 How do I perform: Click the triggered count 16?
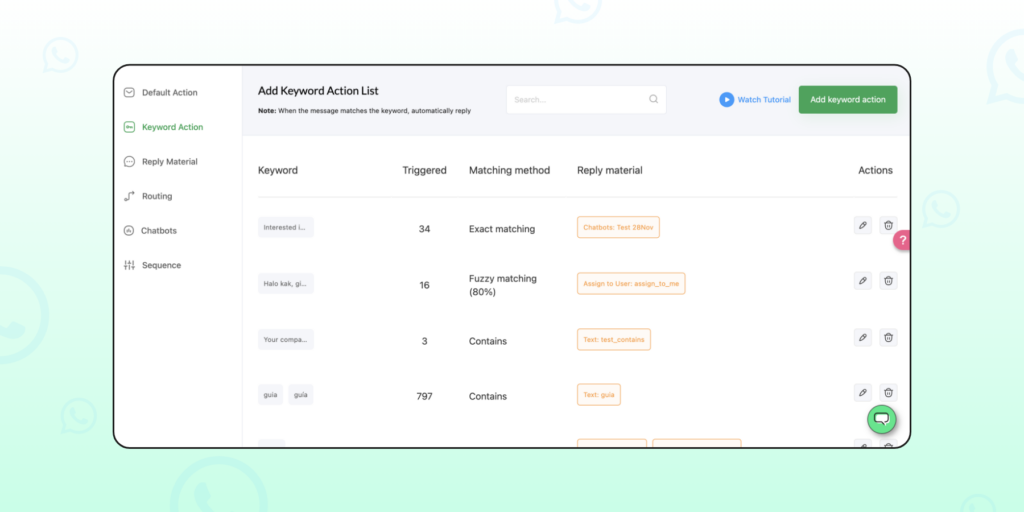tap(424, 285)
